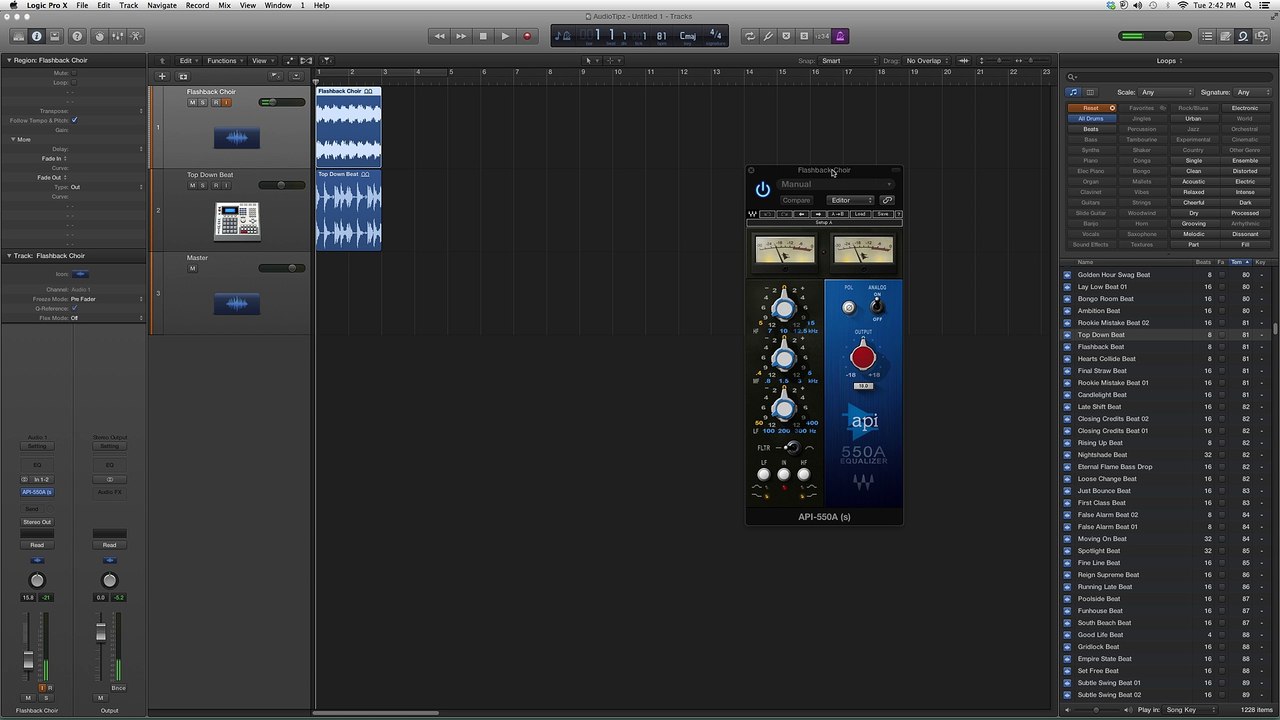Open the Media Browser
Image resolution: width=1280 pixels, height=720 pixels.
point(1261,36)
